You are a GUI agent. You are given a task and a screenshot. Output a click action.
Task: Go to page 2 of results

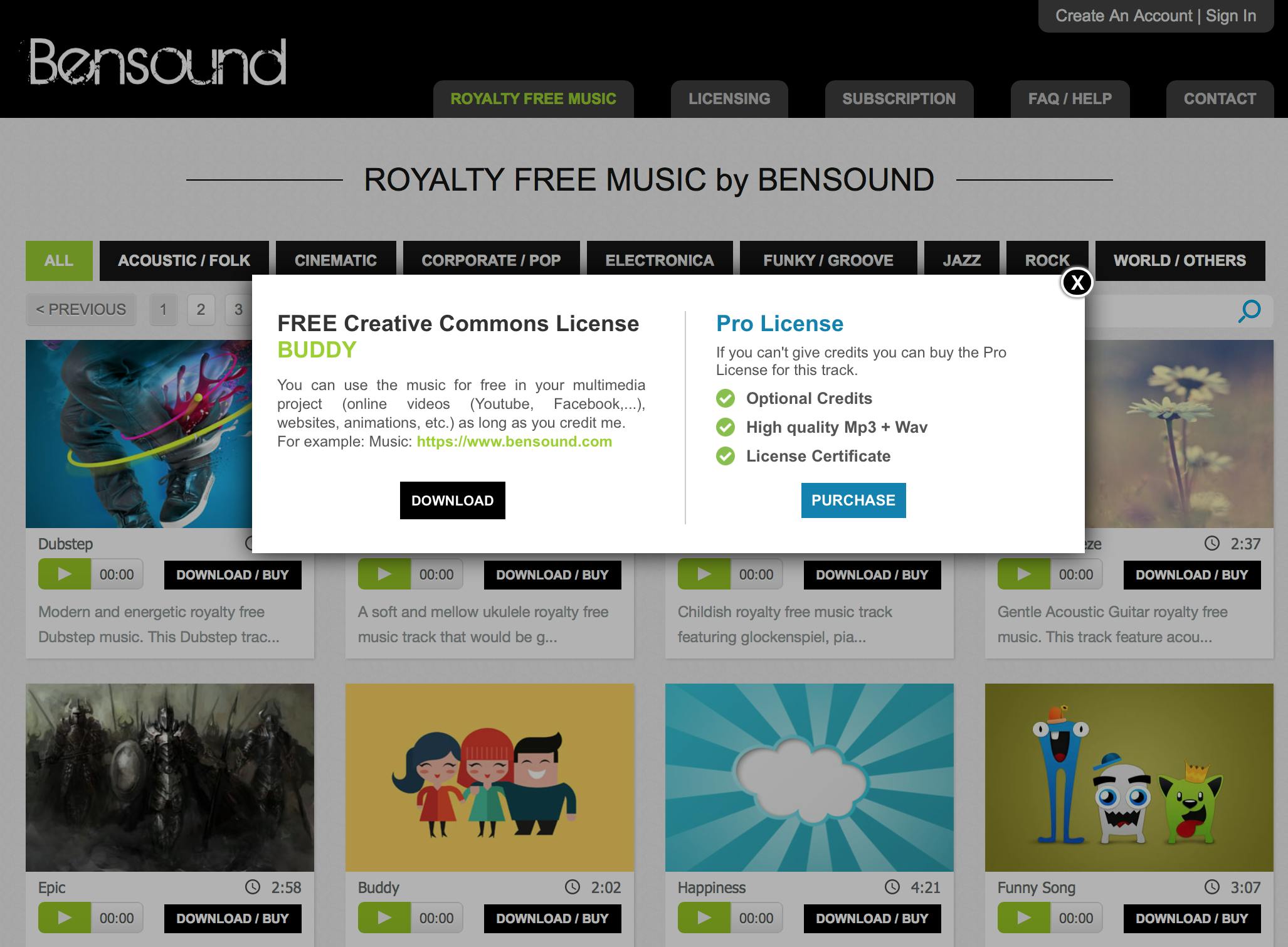coord(201,310)
